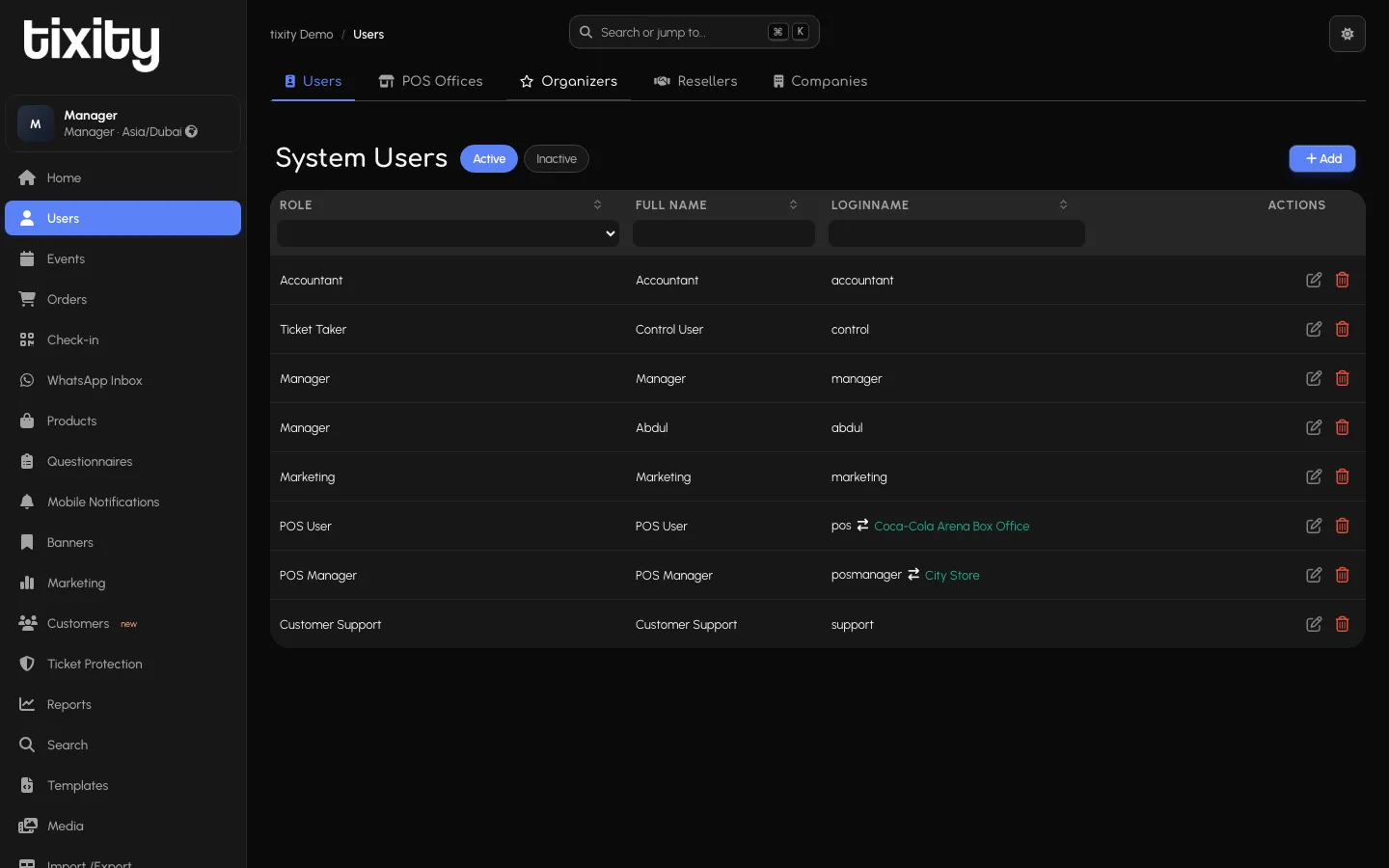Screen dimensions: 1389x868
Task: Delete the Control User row
Action: tap(1342, 329)
